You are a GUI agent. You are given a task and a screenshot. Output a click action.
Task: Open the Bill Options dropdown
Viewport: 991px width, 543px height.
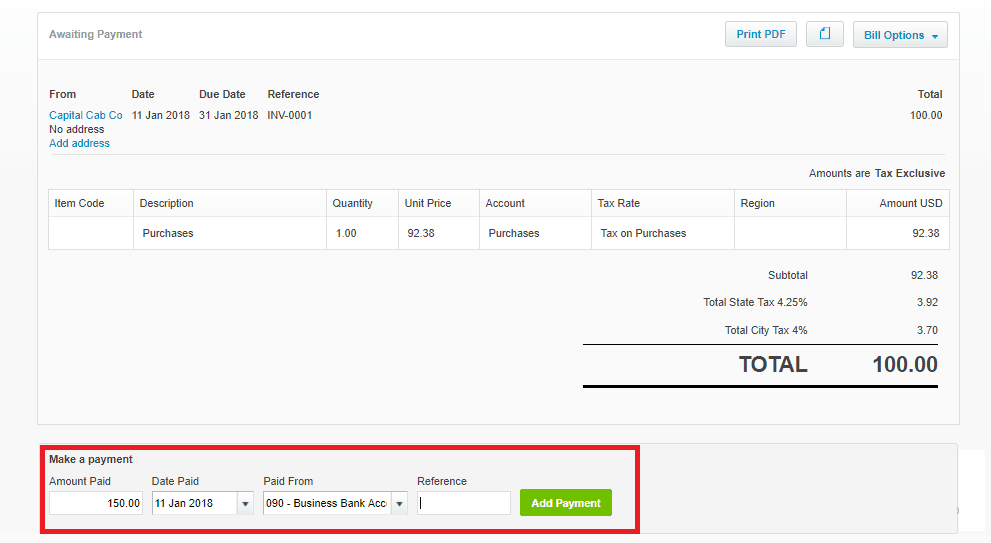click(900, 35)
